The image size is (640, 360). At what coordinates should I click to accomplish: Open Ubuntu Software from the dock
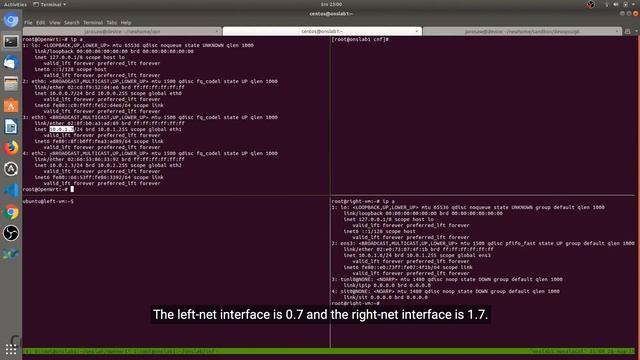tap(11, 105)
